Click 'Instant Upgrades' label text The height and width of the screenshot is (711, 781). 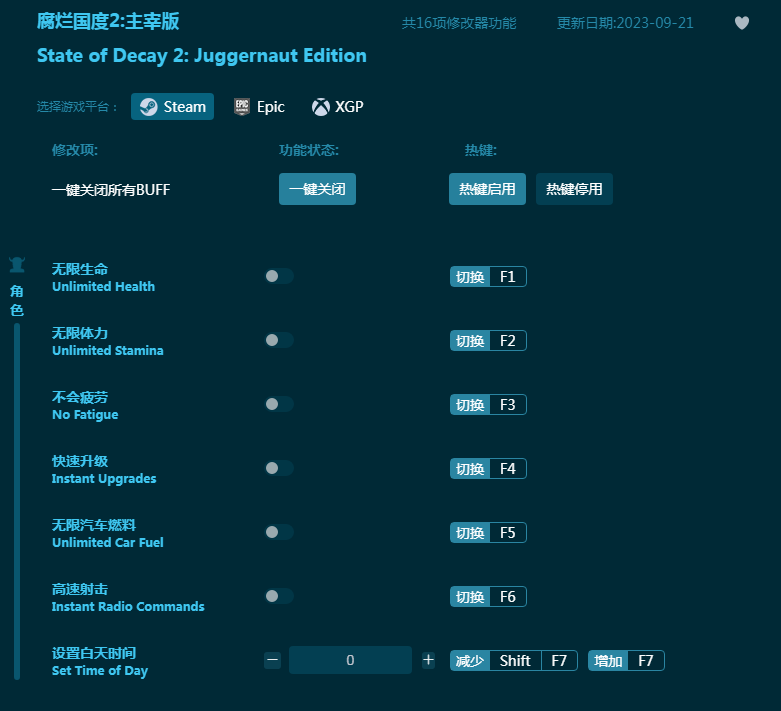click(x=104, y=479)
